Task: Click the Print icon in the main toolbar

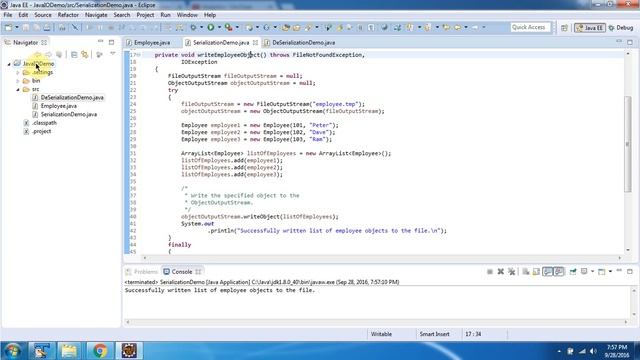Action: pyautogui.click(x=47, y=27)
